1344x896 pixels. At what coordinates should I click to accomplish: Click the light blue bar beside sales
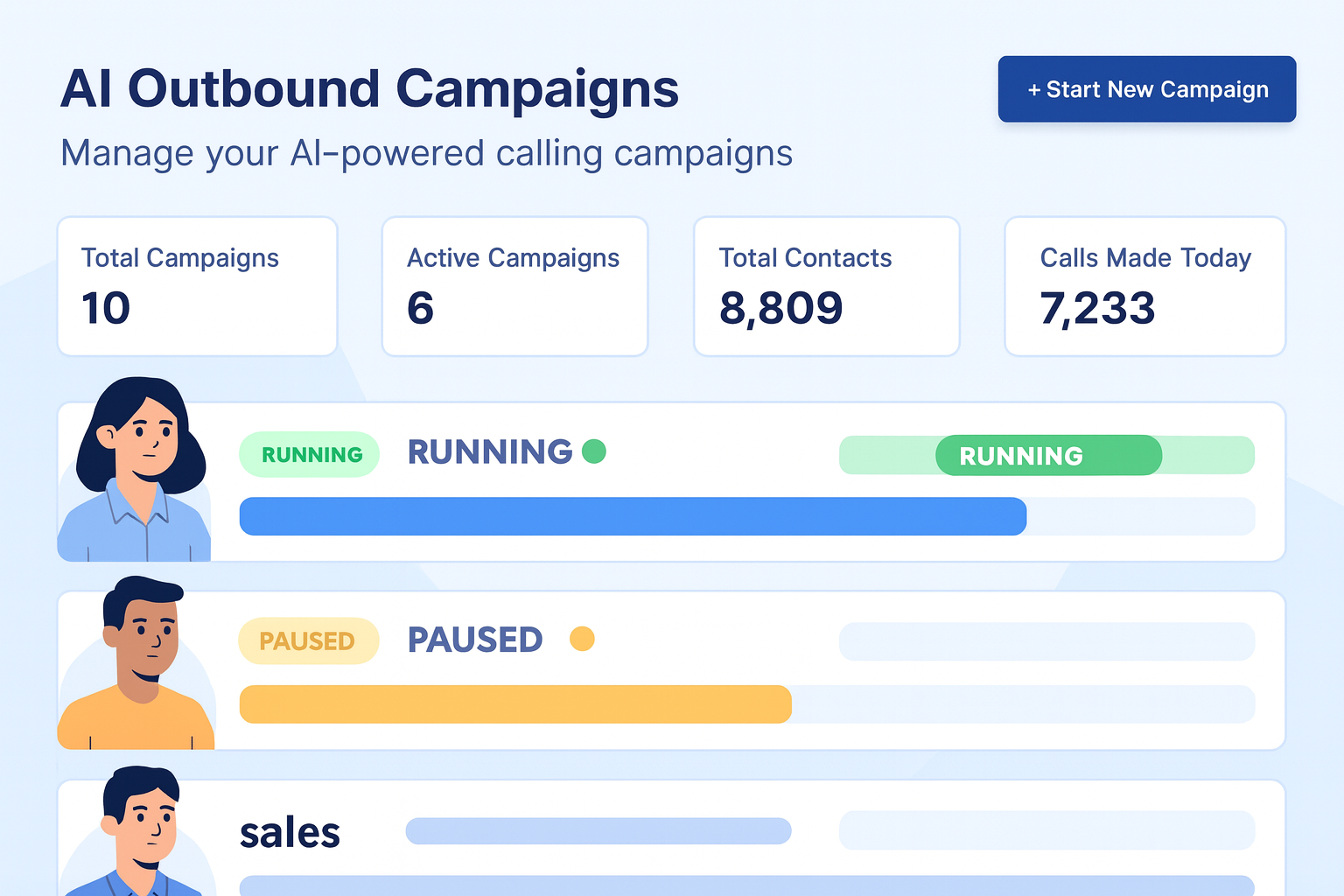point(598,831)
